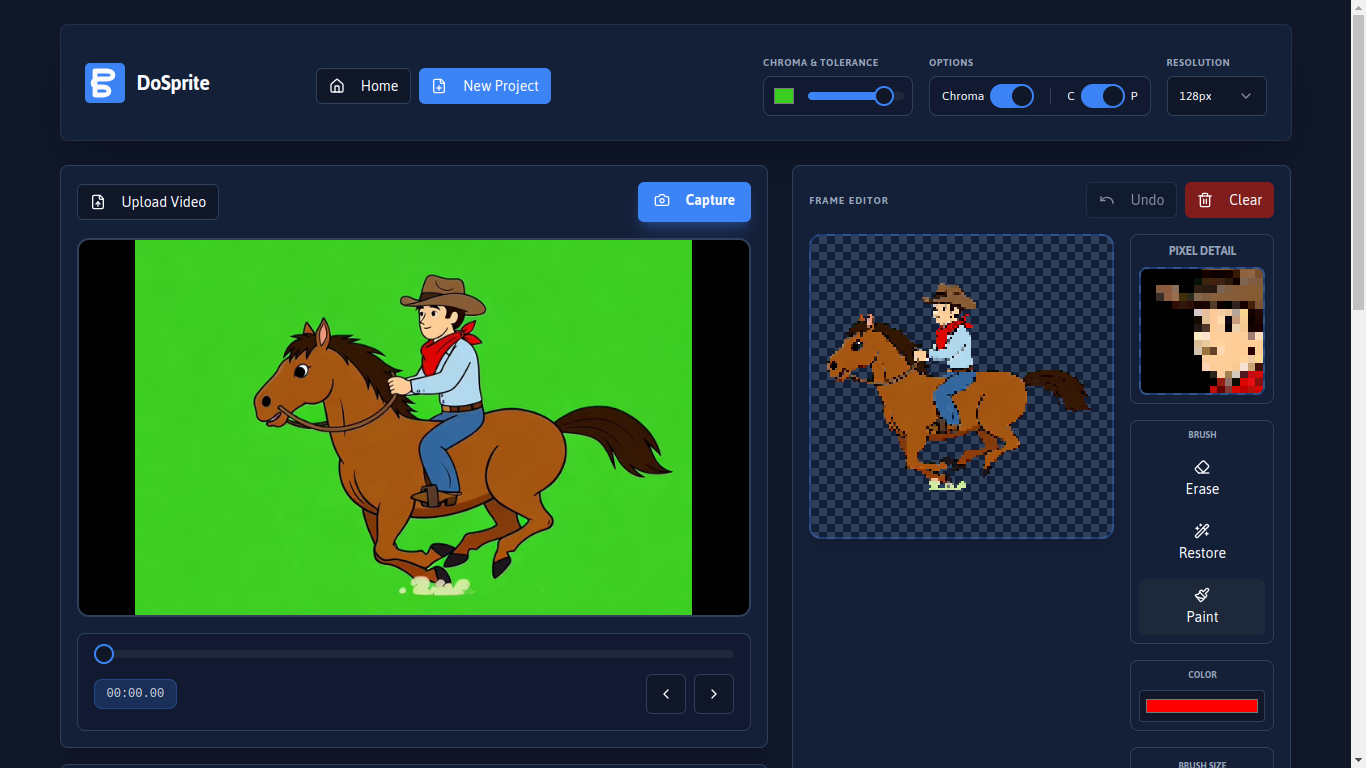Click the video timeline scrubber handle
This screenshot has height=768, width=1366.
pyautogui.click(x=104, y=654)
